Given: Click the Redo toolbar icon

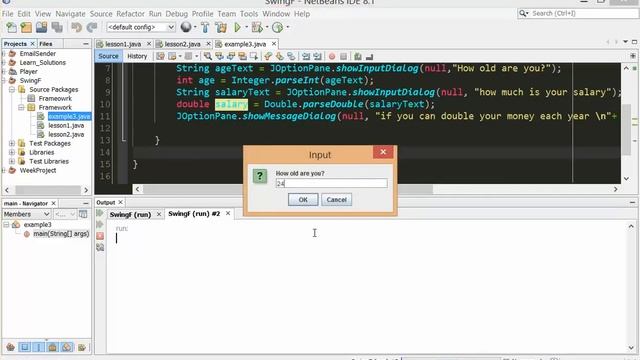Looking at the screenshot, I should tap(92, 27).
